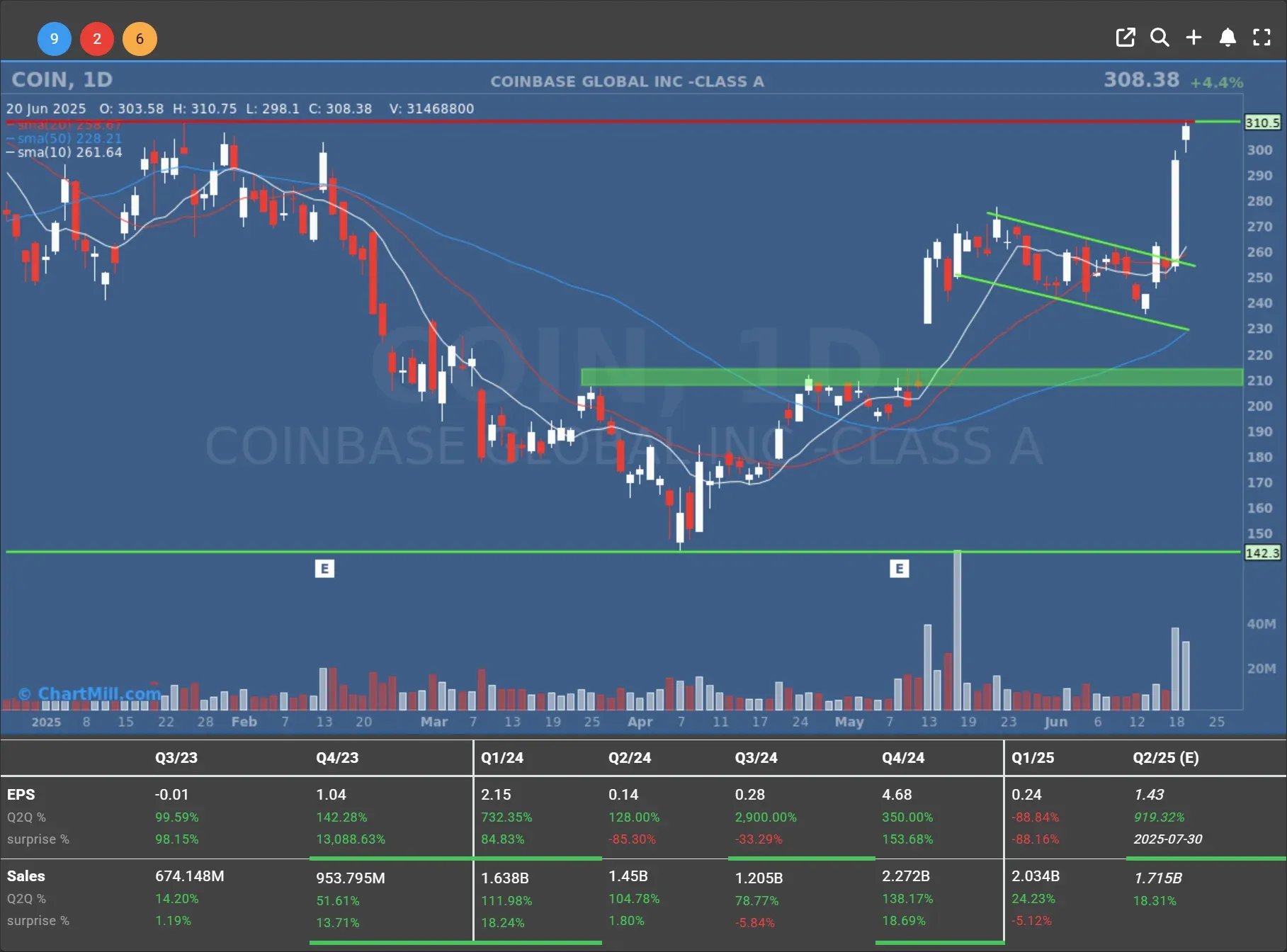Image resolution: width=1287 pixels, height=952 pixels.
Task: Click the red badge showing 2
Action: click(97, 39)
